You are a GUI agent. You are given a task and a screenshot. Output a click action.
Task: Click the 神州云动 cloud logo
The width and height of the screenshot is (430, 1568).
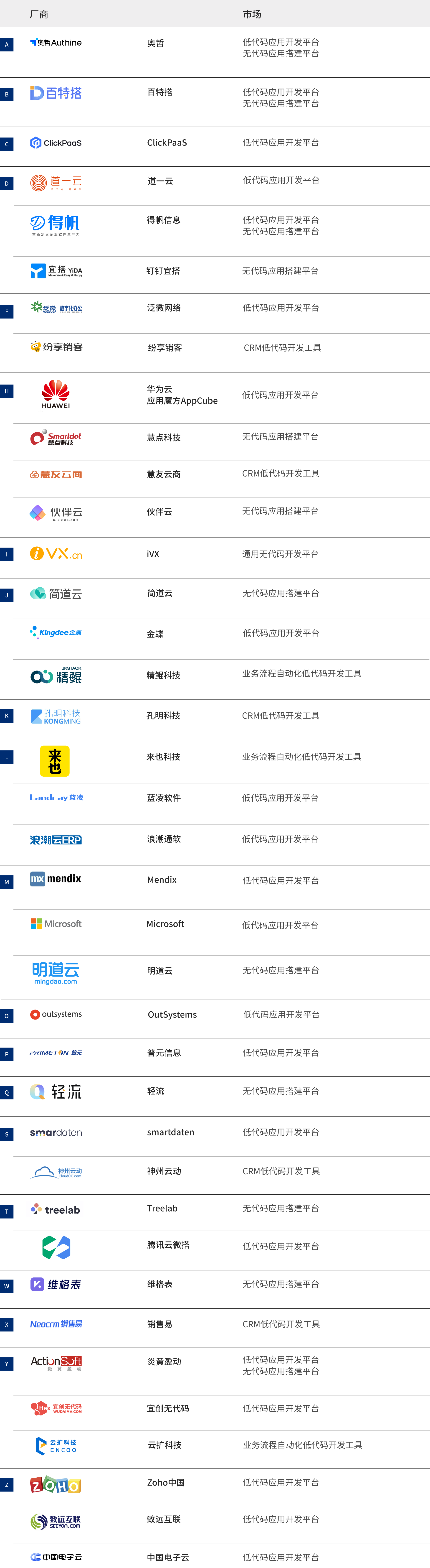click(x=56, y=1172)
